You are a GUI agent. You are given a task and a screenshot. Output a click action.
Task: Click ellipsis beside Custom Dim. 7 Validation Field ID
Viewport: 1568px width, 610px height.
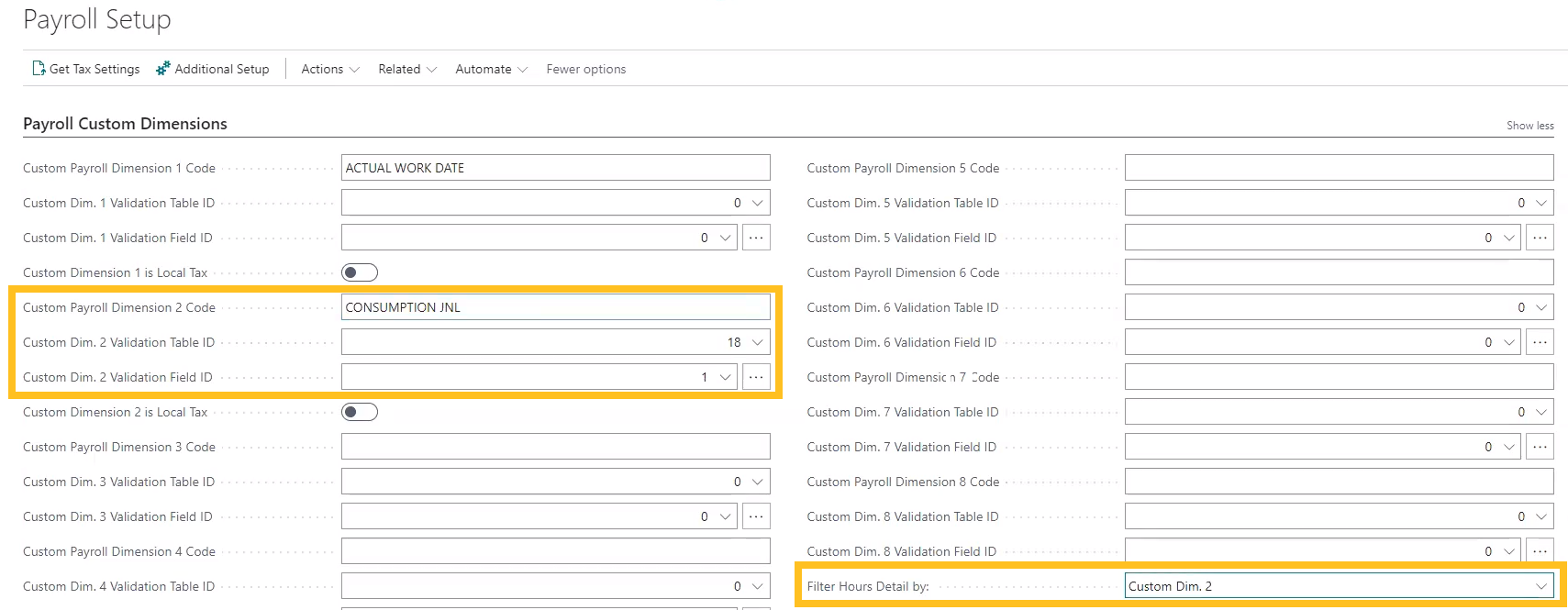[x=1540, y=447]
